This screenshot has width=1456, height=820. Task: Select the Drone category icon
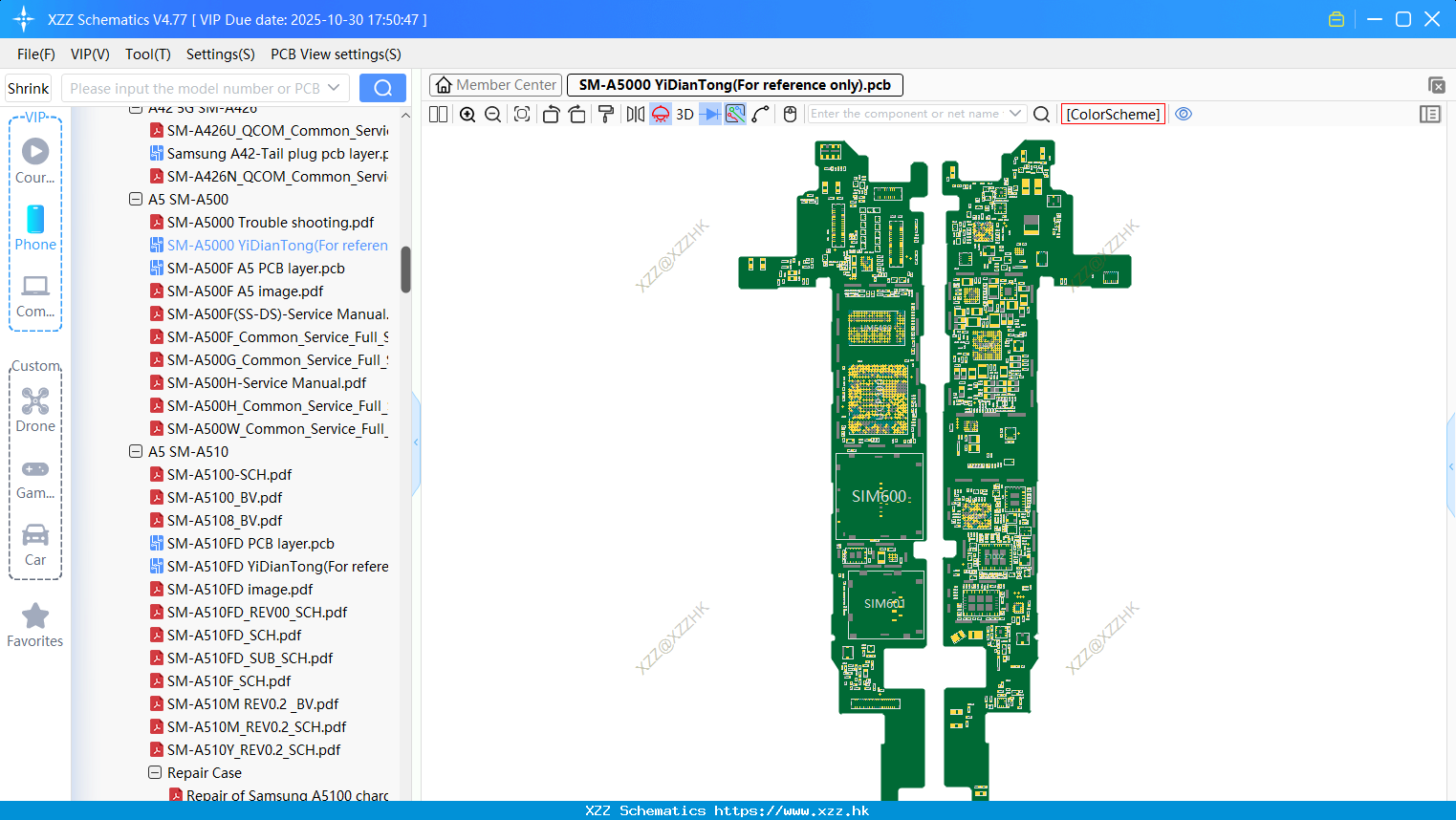click(x=35, y=410)
